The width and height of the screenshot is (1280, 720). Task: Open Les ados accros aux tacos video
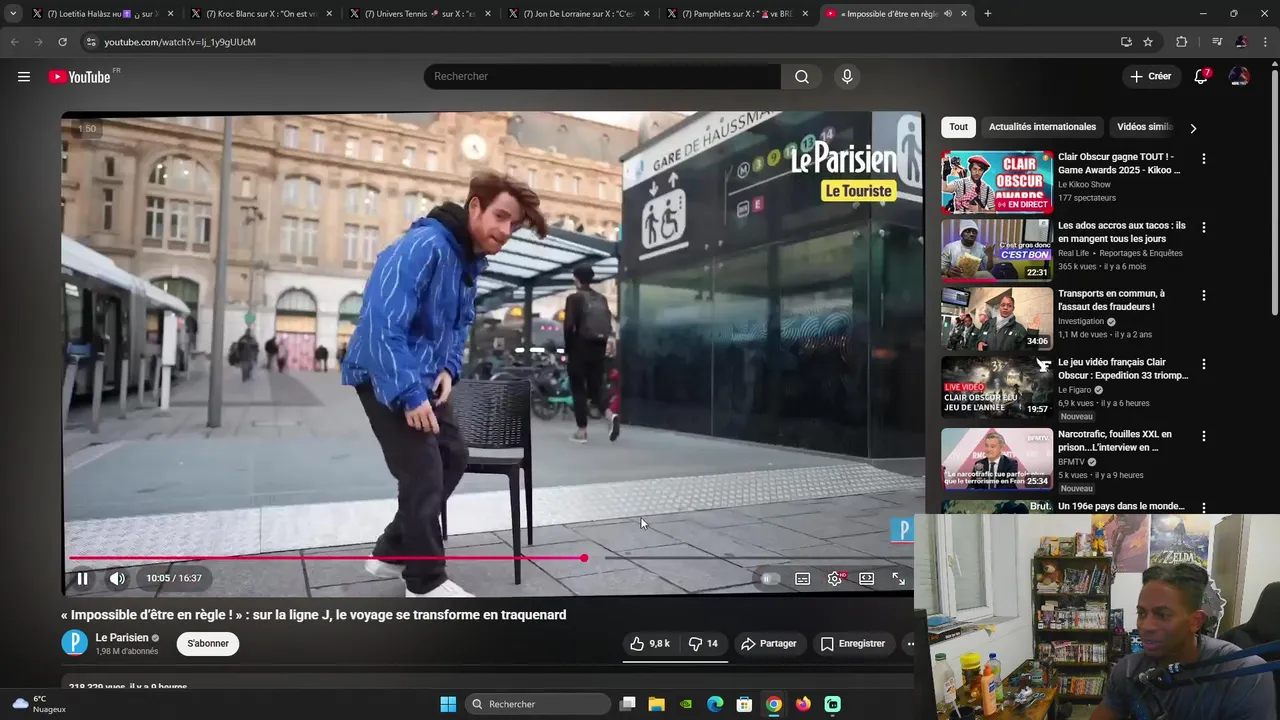click(x=997, y=250)
